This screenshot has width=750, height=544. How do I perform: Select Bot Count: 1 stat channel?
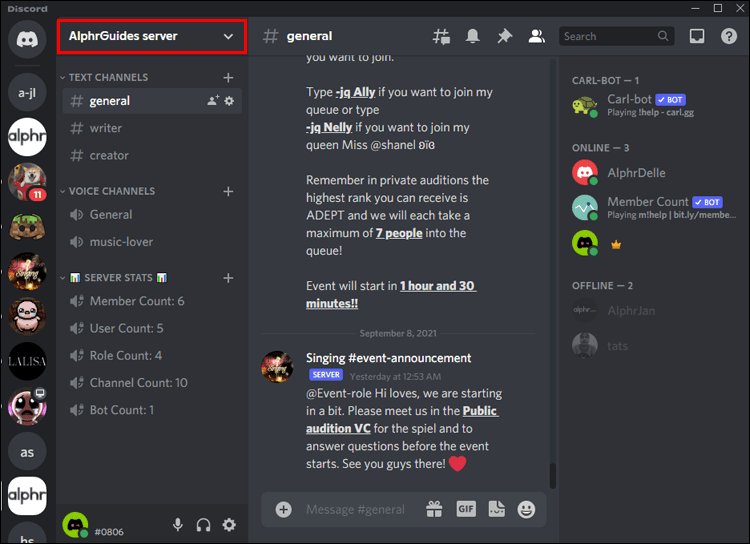tap(152, 411)
